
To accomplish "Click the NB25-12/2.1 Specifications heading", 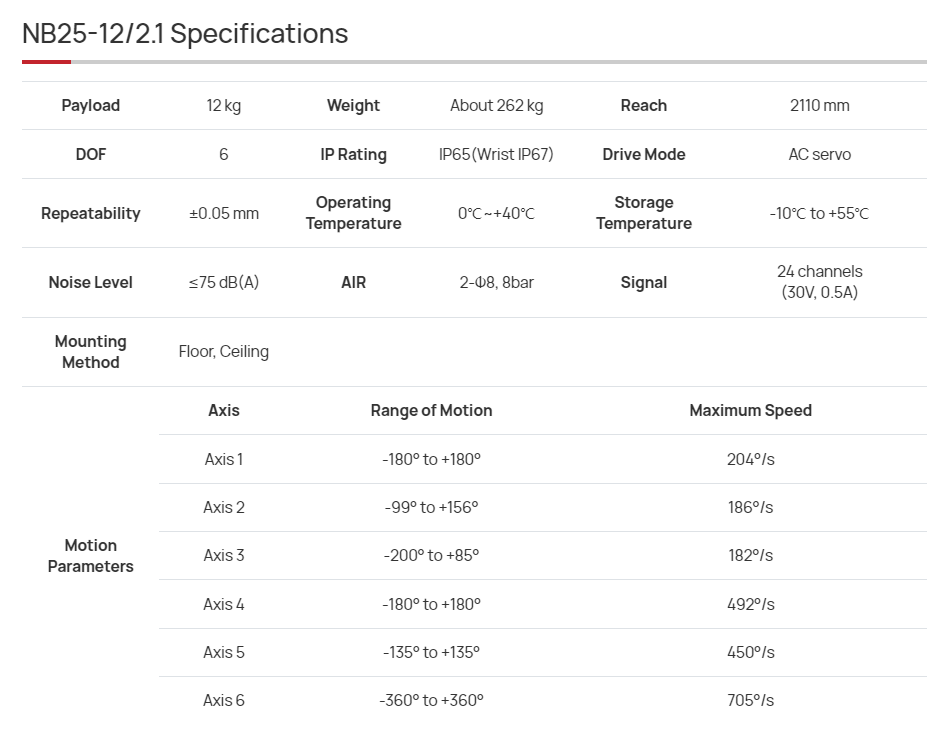I will click(x=185, y=33).
